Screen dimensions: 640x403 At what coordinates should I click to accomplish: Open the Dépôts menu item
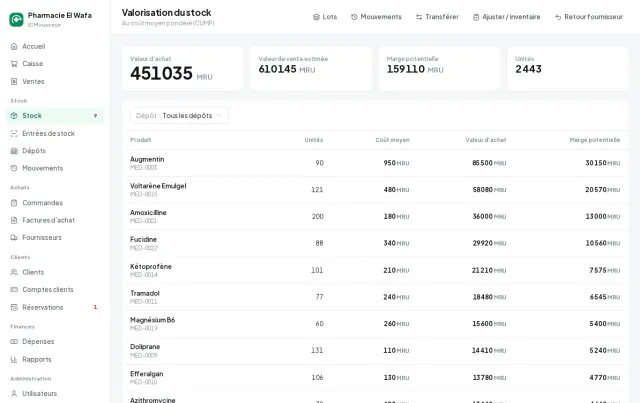point(55,151)
